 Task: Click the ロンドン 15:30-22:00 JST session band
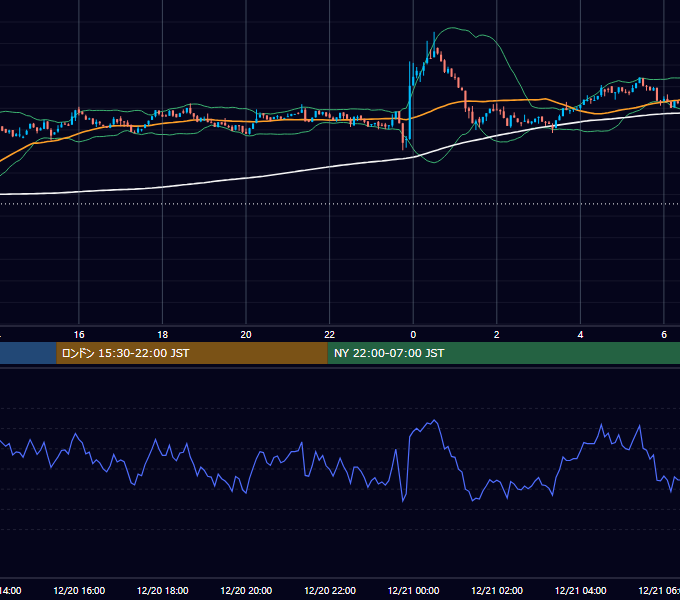(192, 353)
